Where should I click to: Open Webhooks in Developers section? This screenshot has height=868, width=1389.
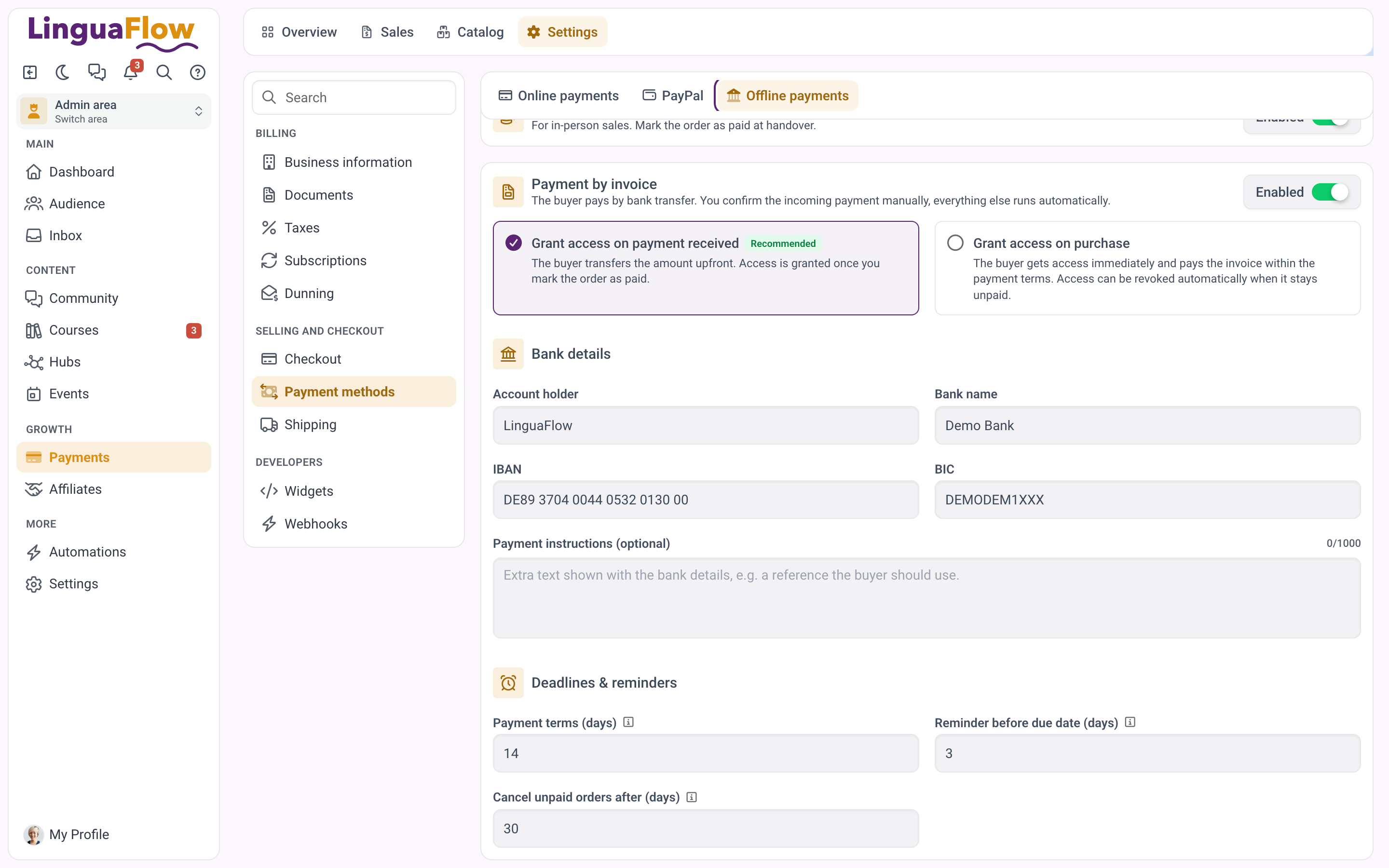[x=354, y=524]
